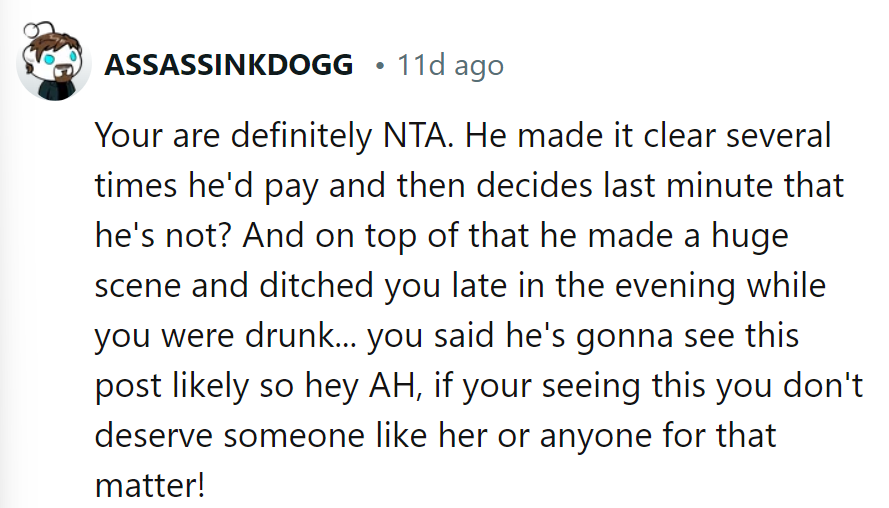The width and height of the screenshot is (889, 508).
Task: Click the final word "matter!"
Action: coord(150,486)
